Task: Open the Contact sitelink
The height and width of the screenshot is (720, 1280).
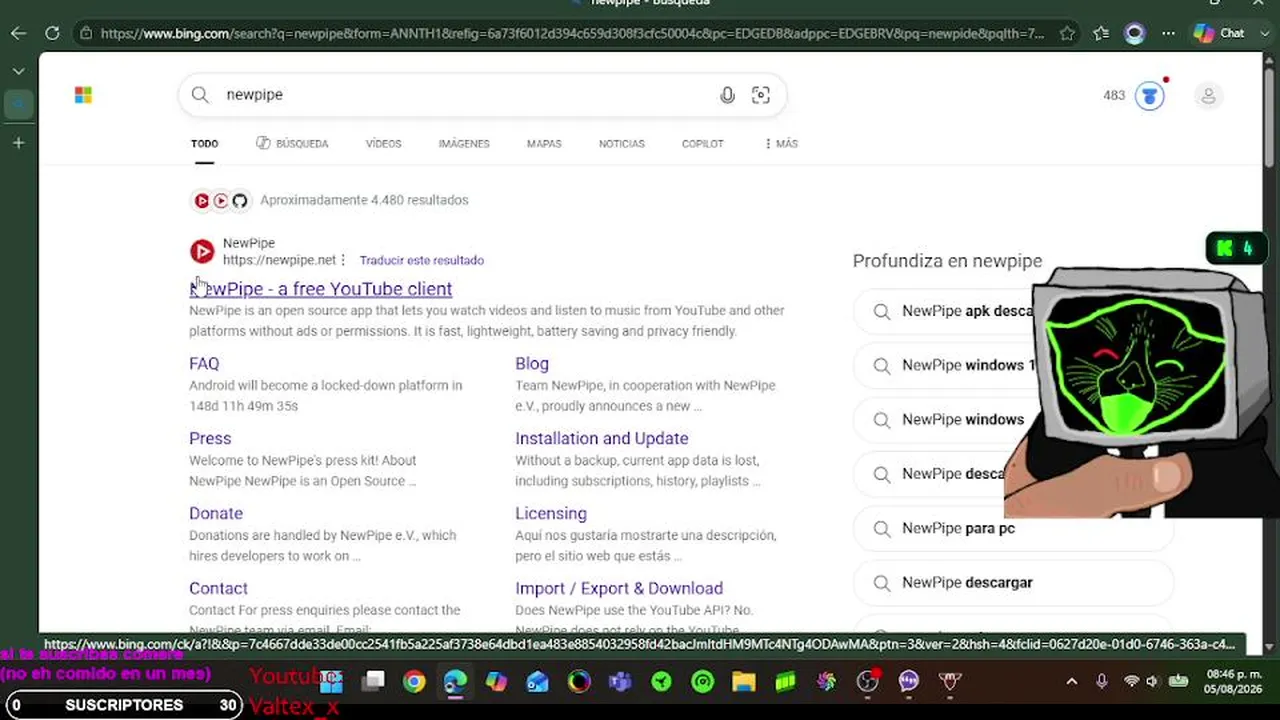Action: coord(218,589)
